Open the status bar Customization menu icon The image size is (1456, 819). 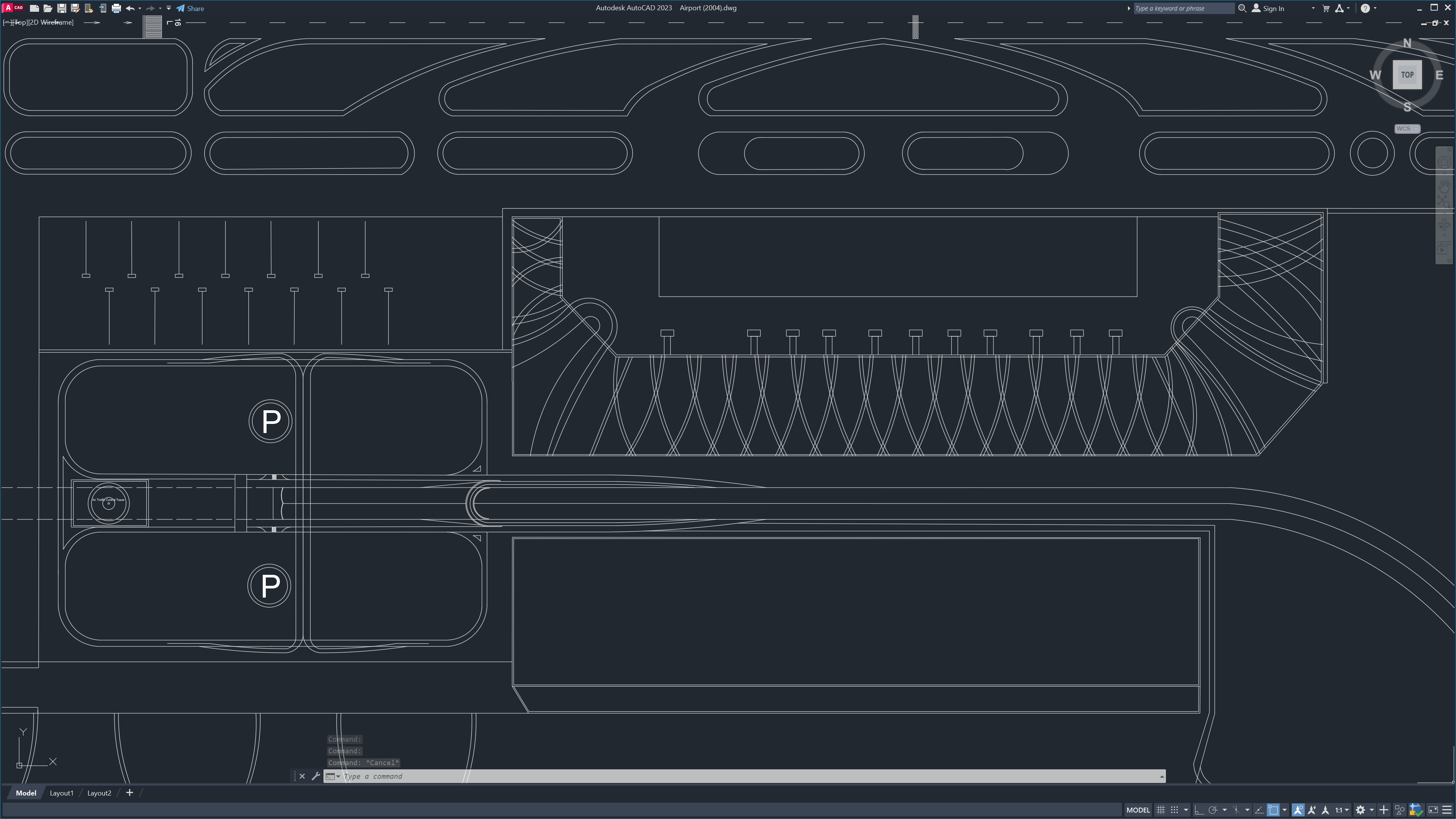click(x=1448, y=810)
